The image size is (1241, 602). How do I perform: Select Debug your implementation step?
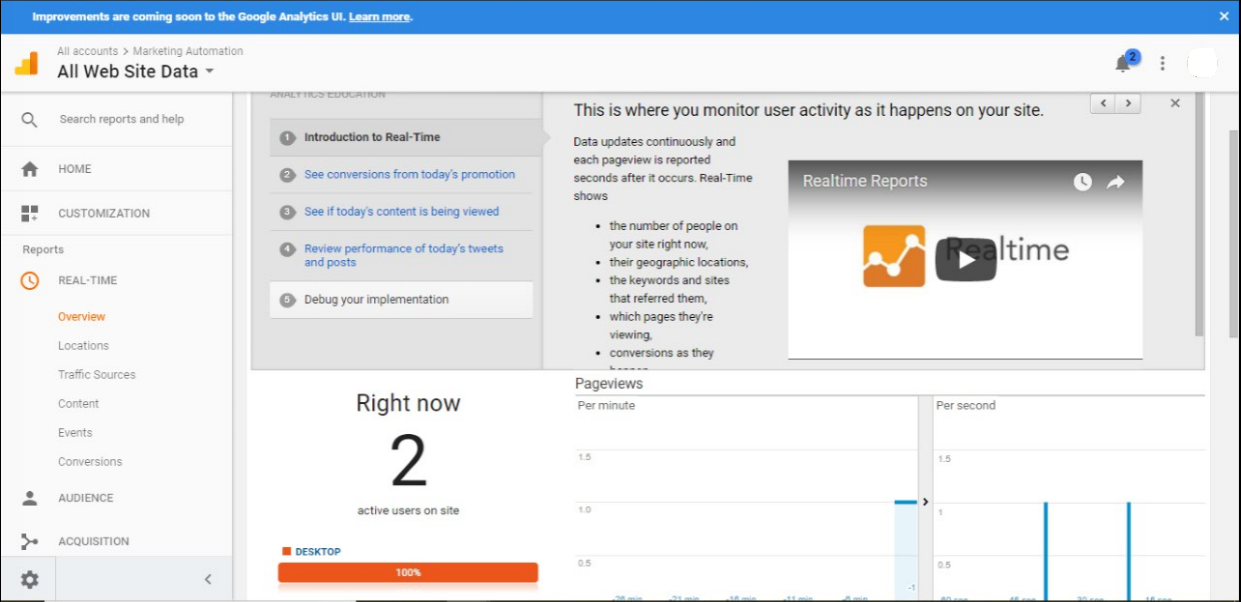tap(401, 300)
